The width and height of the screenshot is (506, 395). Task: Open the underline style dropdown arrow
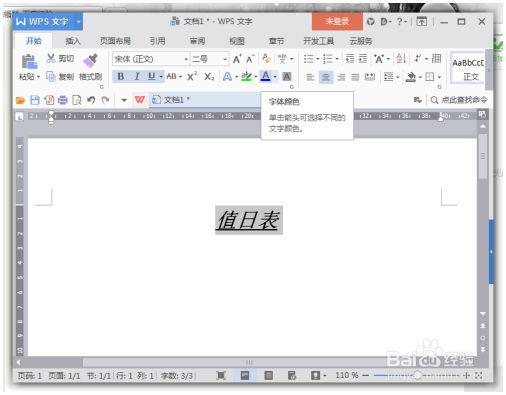(x=161, y=77)
